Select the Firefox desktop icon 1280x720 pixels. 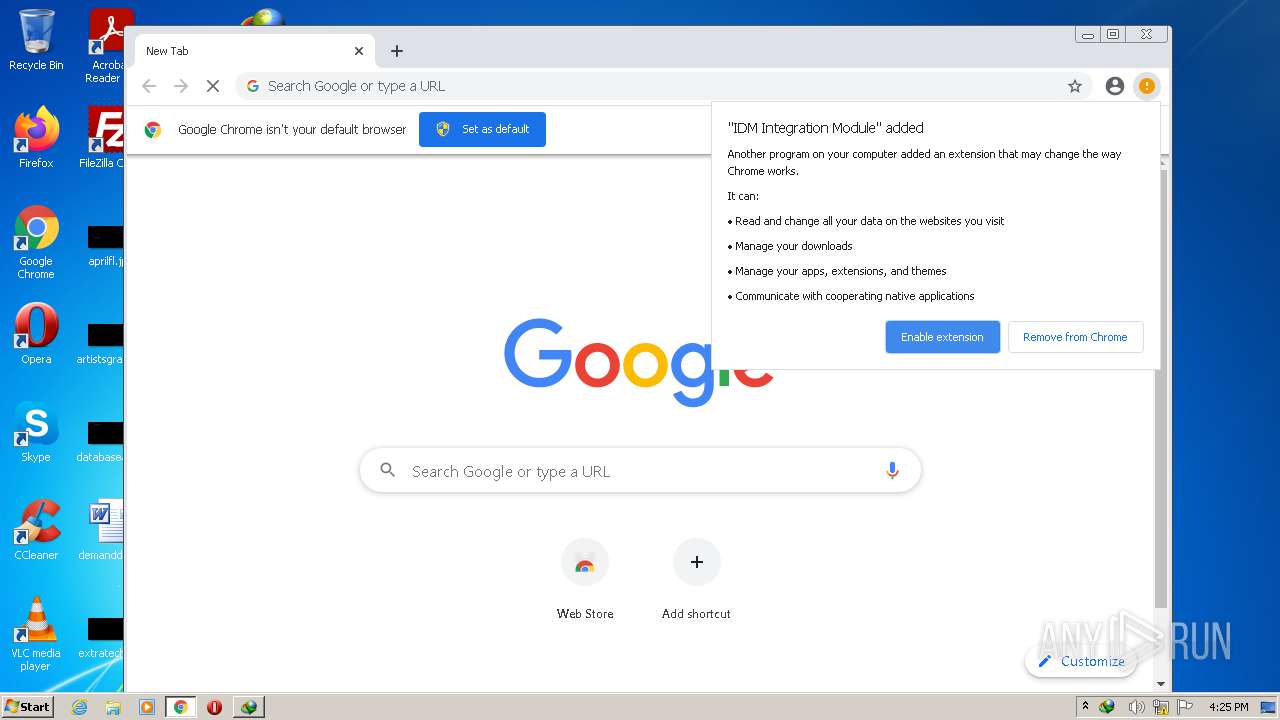point(36,137)
